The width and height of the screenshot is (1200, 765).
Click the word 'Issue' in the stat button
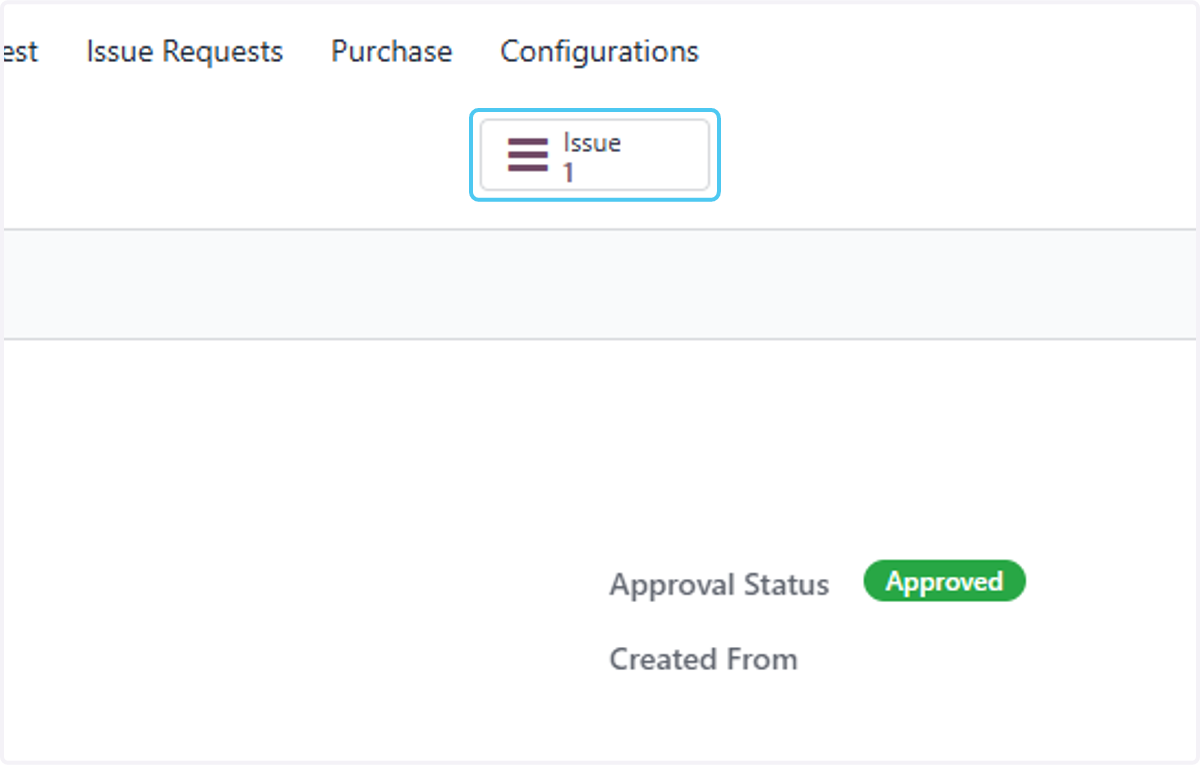click(592, 143)
